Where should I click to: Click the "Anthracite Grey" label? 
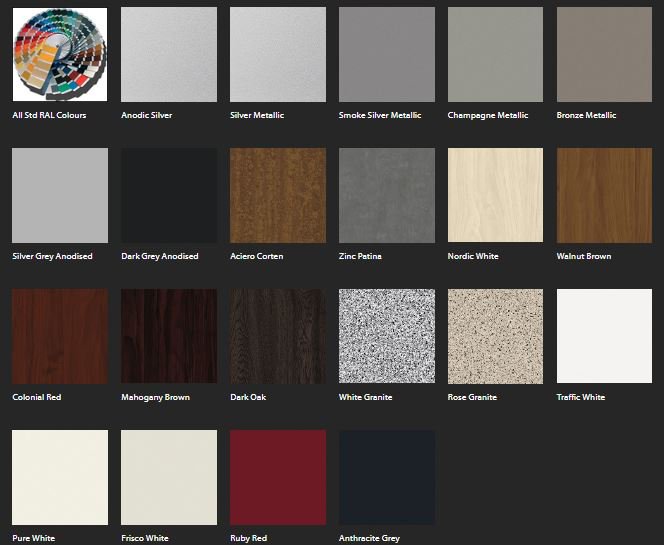click(369, 538)
